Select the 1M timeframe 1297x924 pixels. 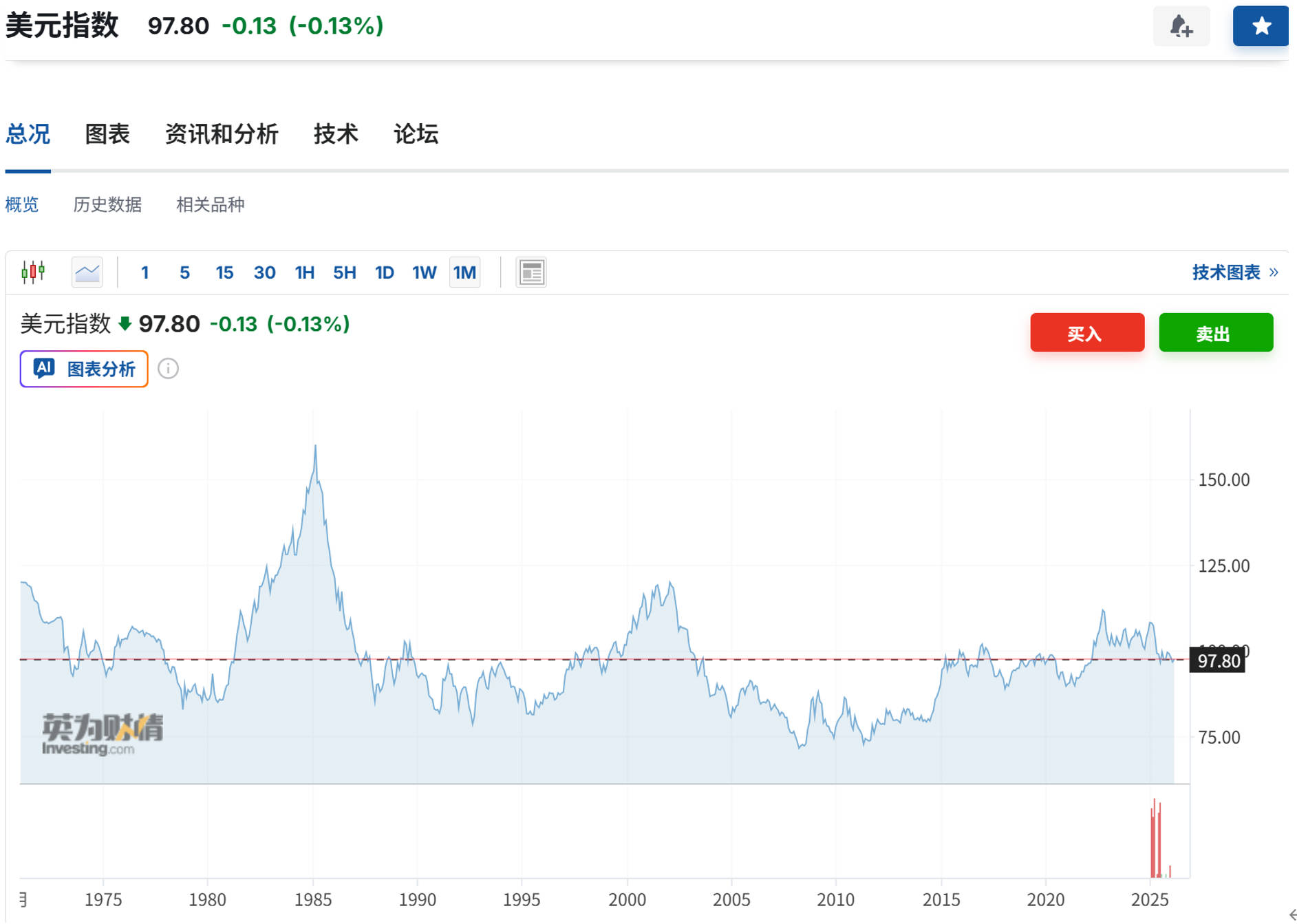pos(464,272)
